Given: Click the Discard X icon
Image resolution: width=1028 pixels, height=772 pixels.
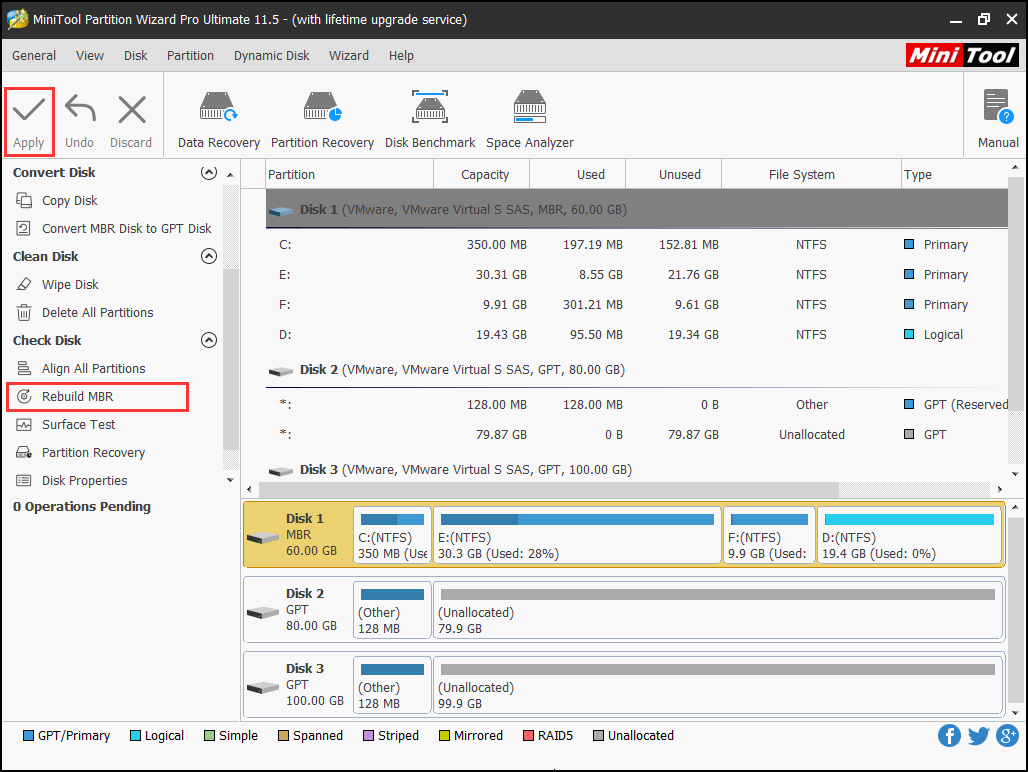Looking at the screenshot, I should point(132,109).
